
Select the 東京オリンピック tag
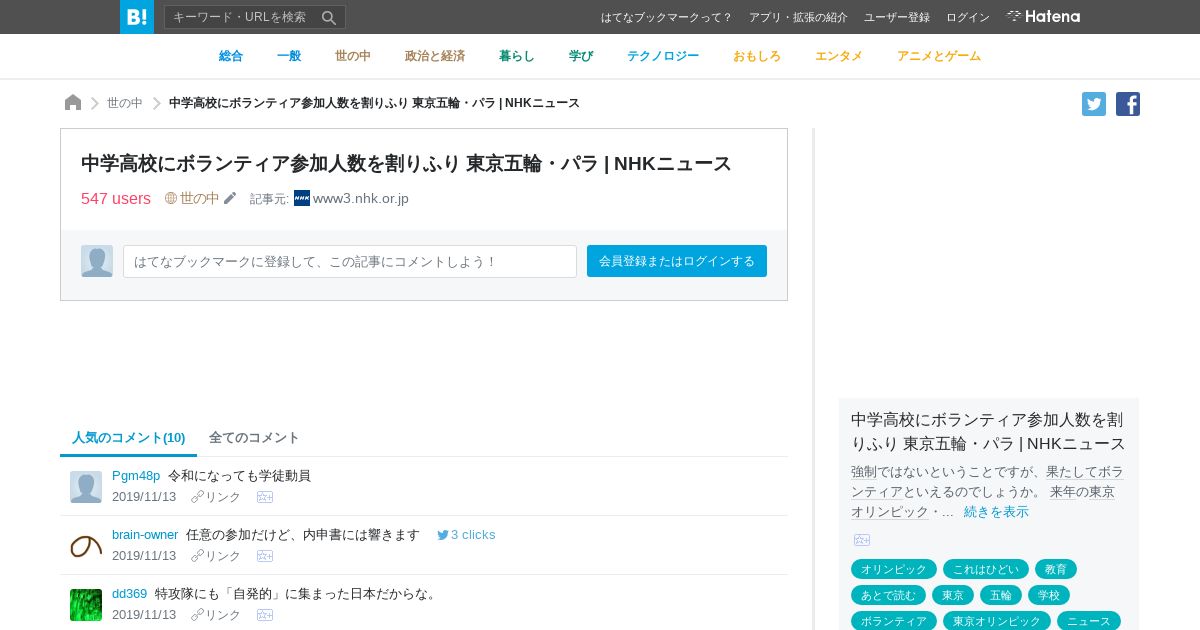tap(997, 621)
